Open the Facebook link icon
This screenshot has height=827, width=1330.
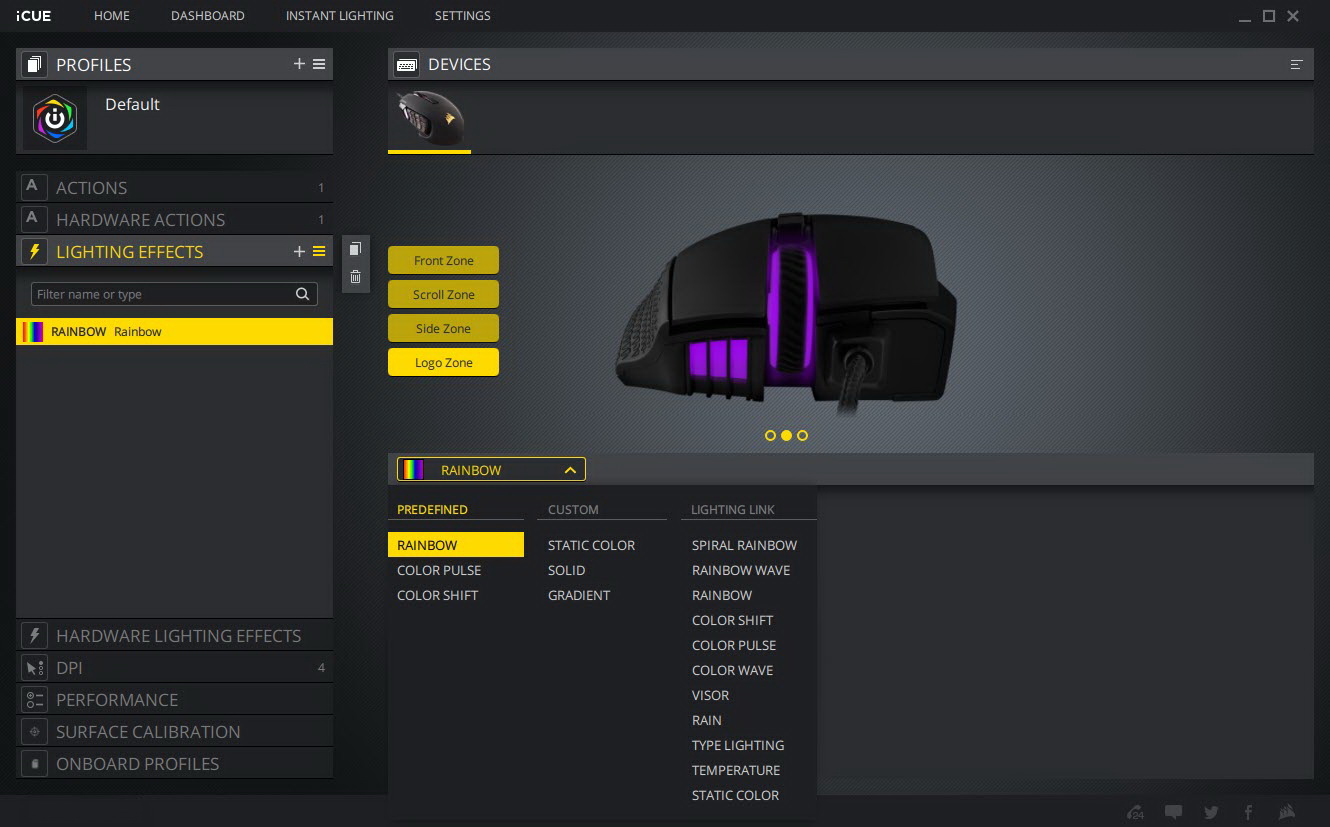1248,812
